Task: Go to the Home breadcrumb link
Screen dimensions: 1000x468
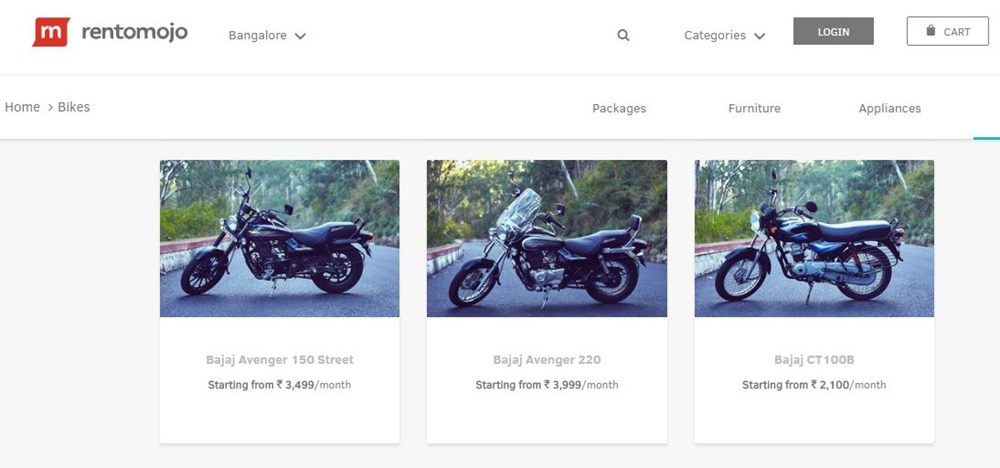Action: click(22, 107)
